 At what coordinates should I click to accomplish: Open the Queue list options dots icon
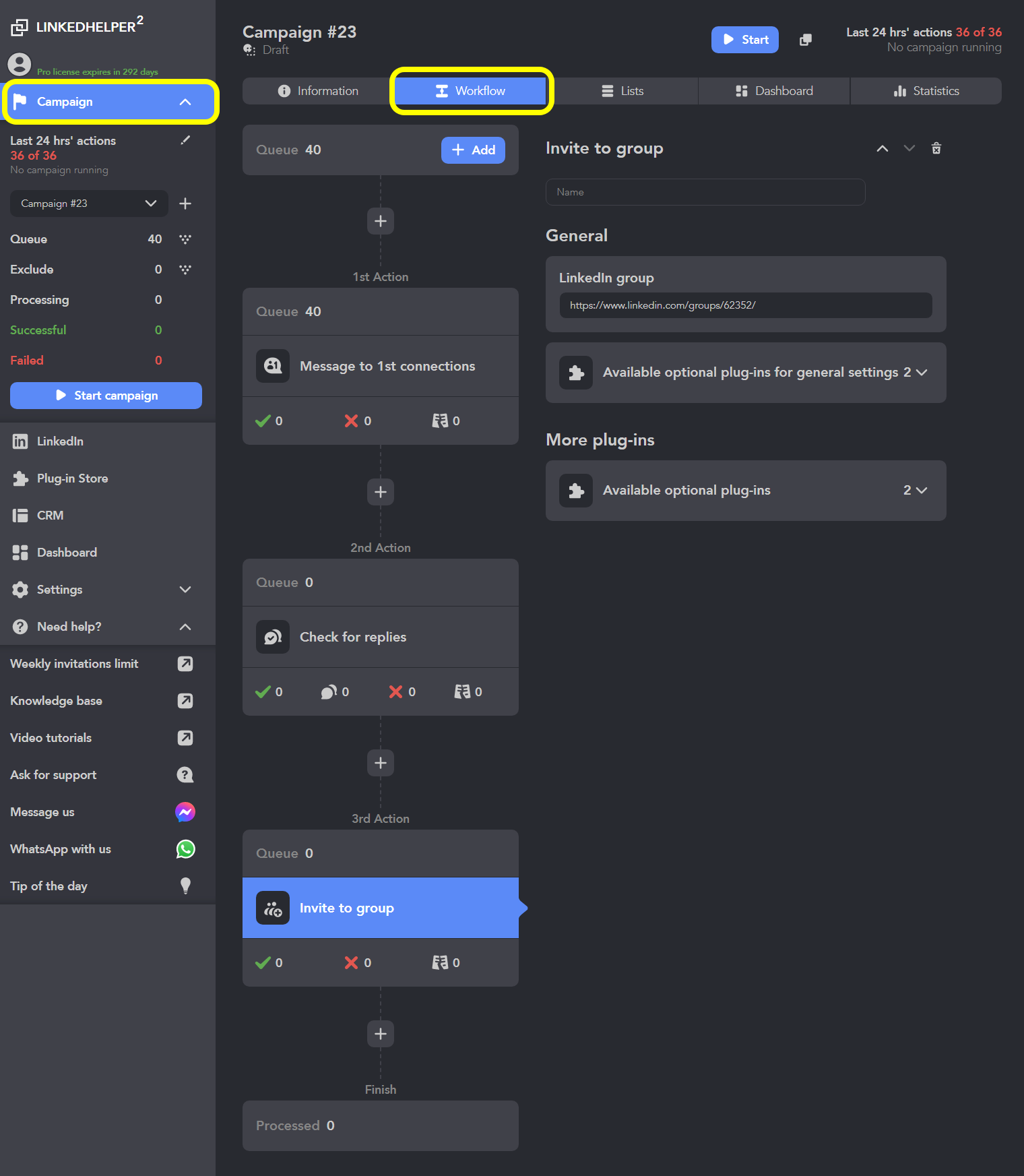(x=185, y=239)
